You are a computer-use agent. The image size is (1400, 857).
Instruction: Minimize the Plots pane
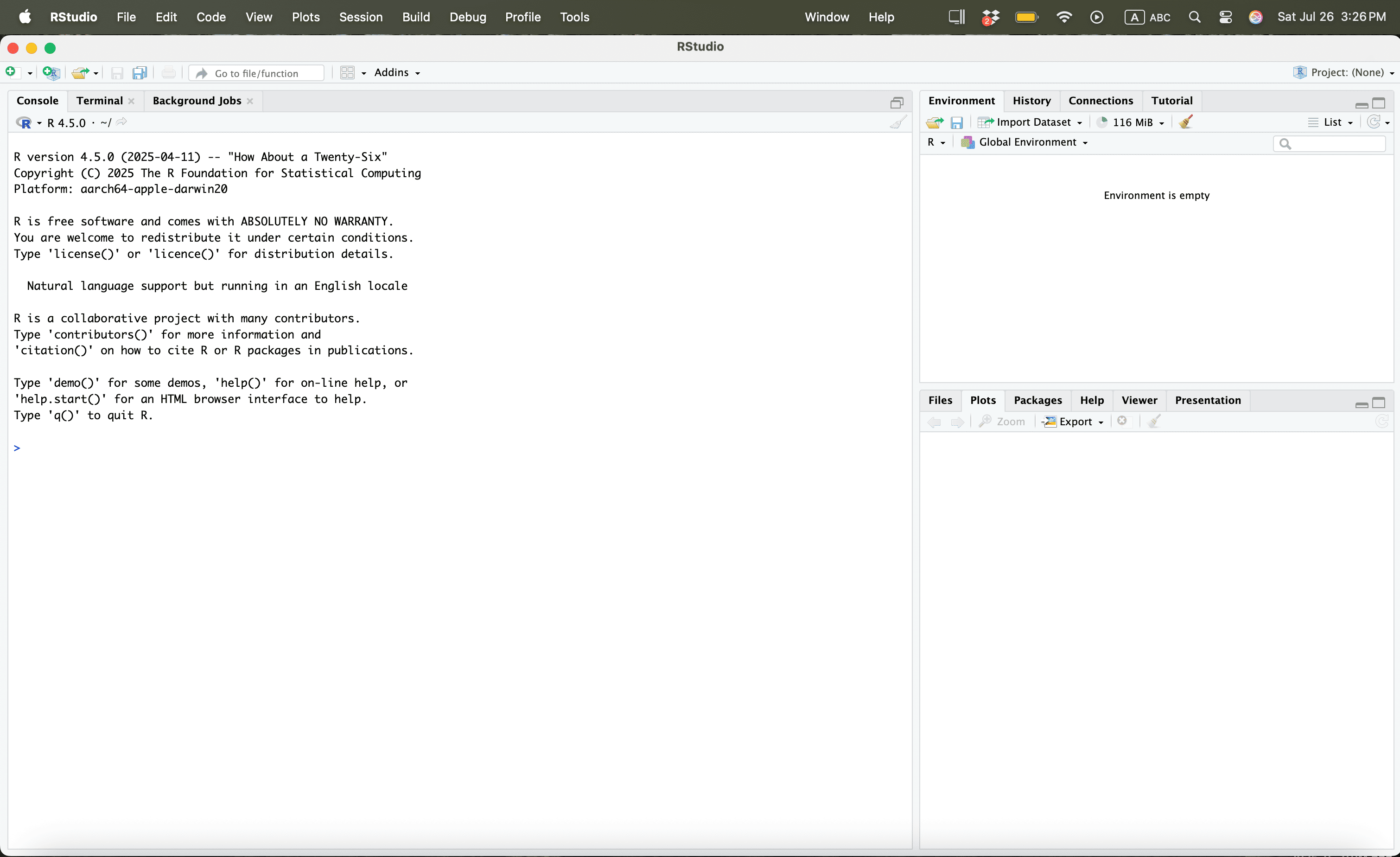tap(1362, 404)
